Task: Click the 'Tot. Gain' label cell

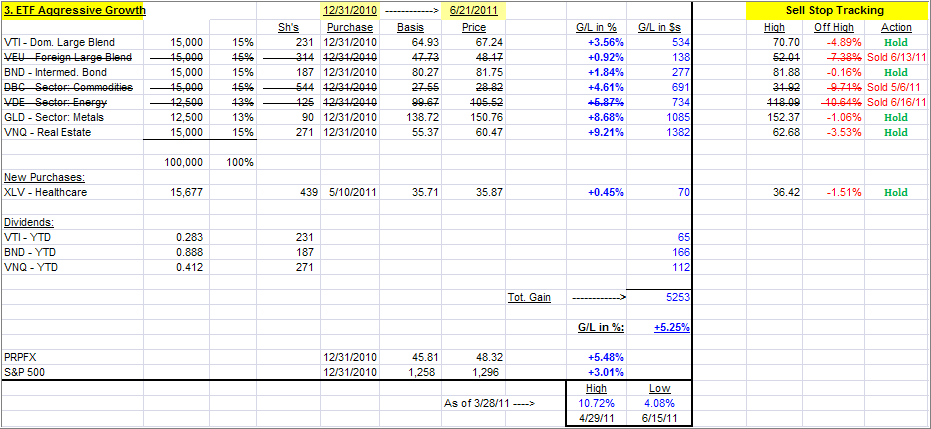Action: (530, 297)
